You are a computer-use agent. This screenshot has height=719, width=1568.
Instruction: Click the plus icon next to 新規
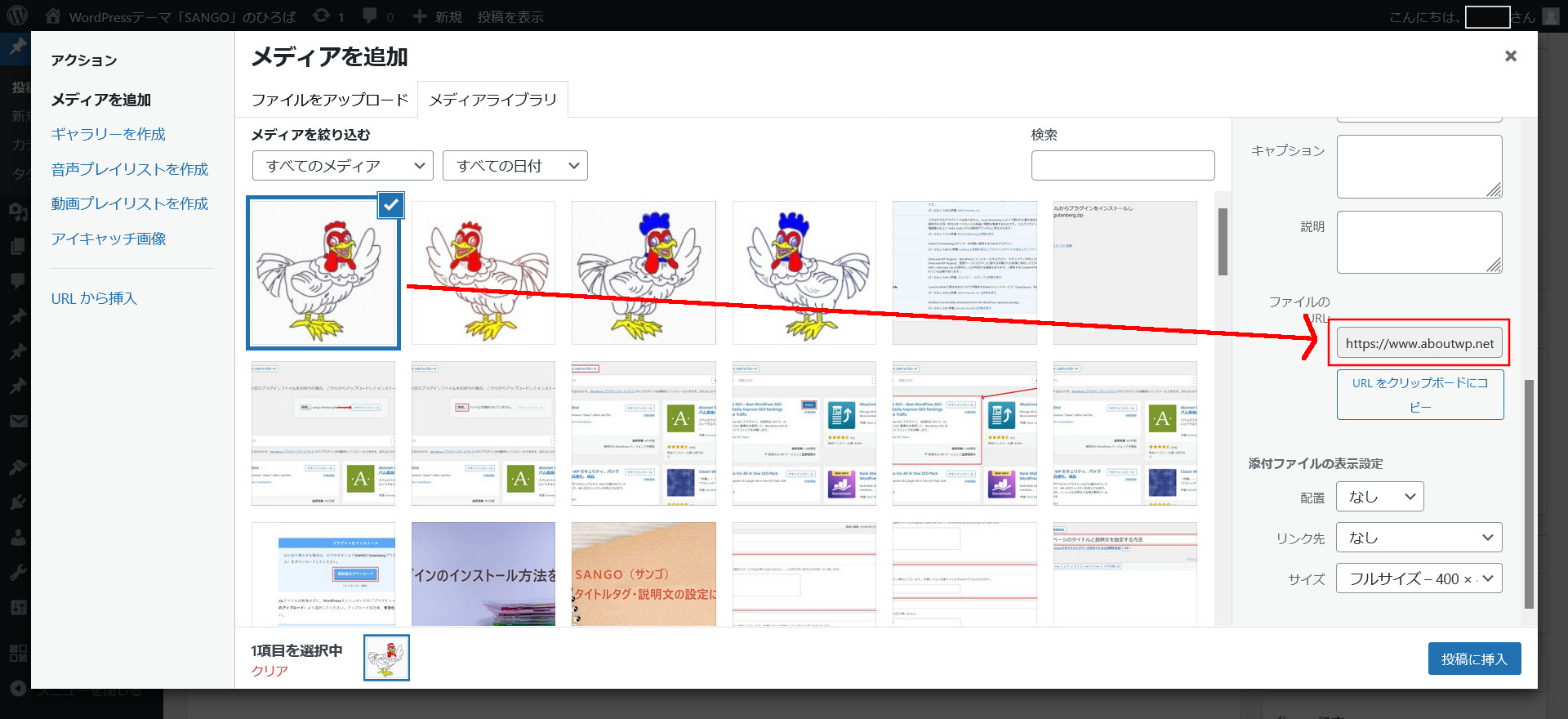tap(420, 16)
